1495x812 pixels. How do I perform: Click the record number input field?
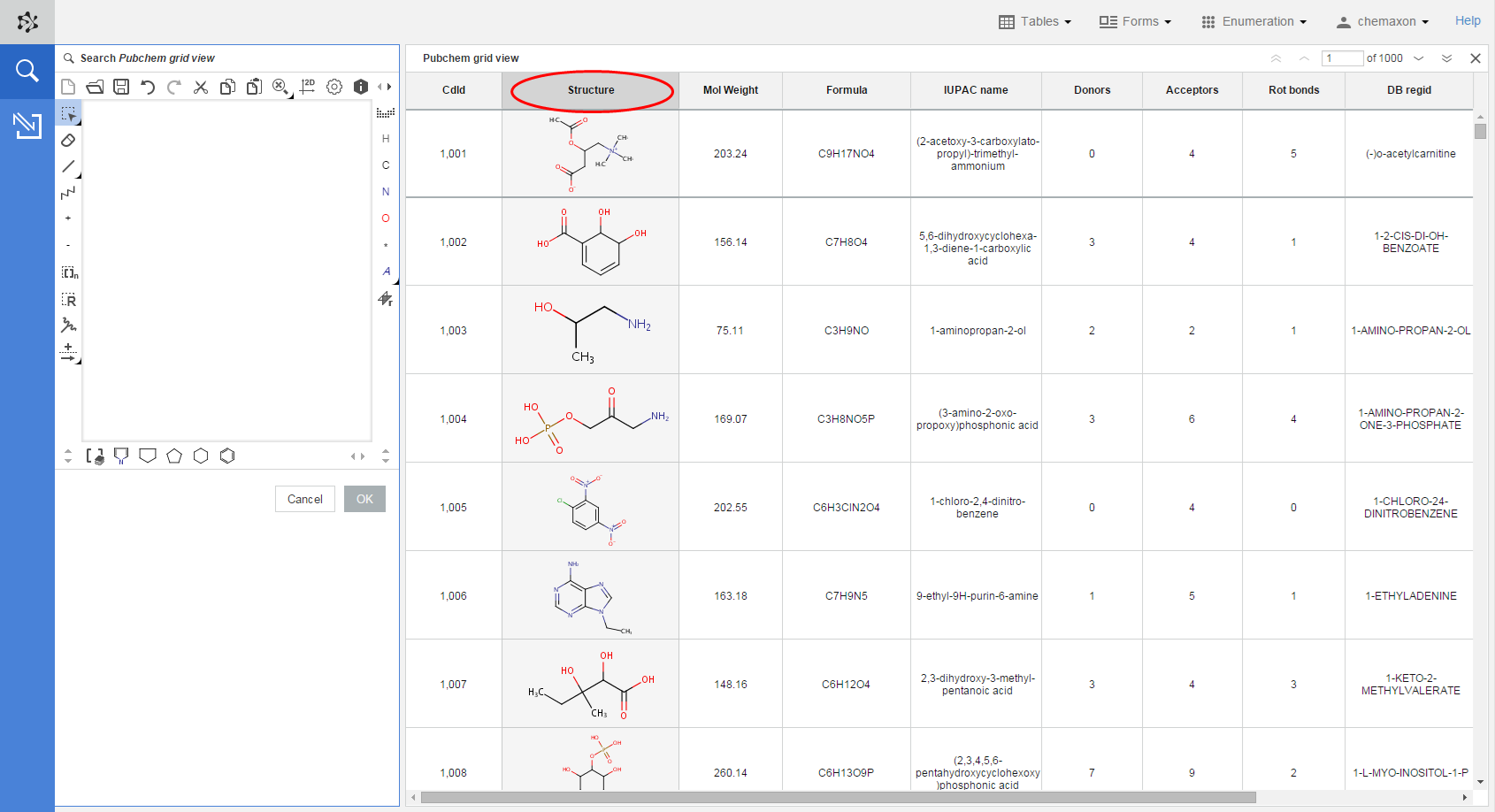click(x=1342, y=57)
